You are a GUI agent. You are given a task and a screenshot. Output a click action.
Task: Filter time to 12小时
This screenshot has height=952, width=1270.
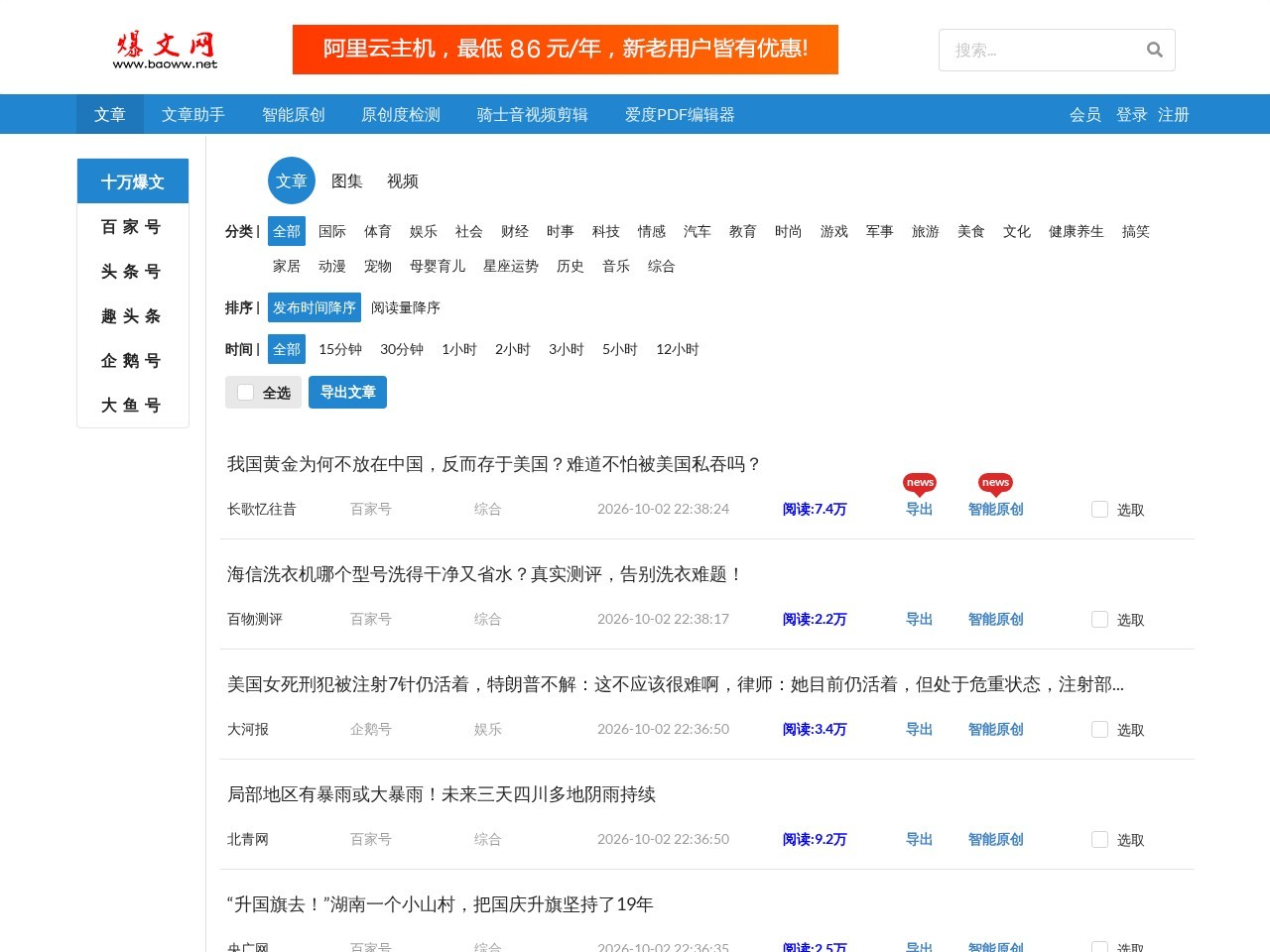click(678, 349)
